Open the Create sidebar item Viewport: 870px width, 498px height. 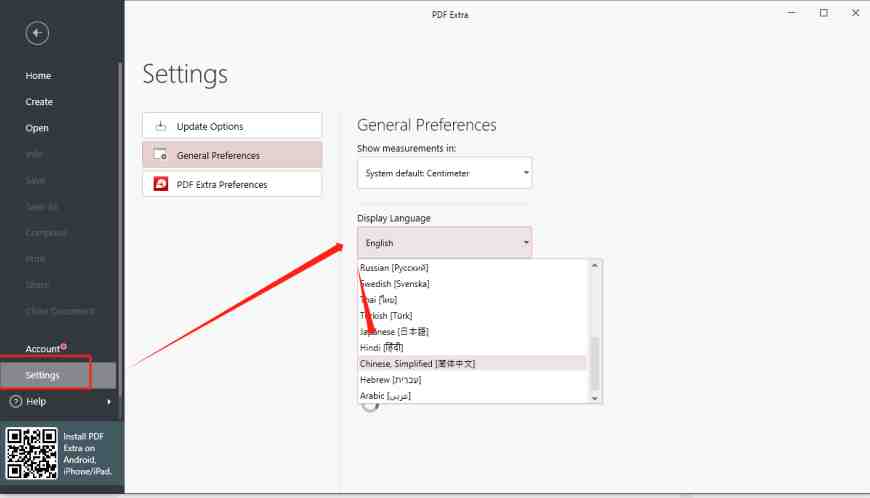pyautogui.click(x=39, y=102)
